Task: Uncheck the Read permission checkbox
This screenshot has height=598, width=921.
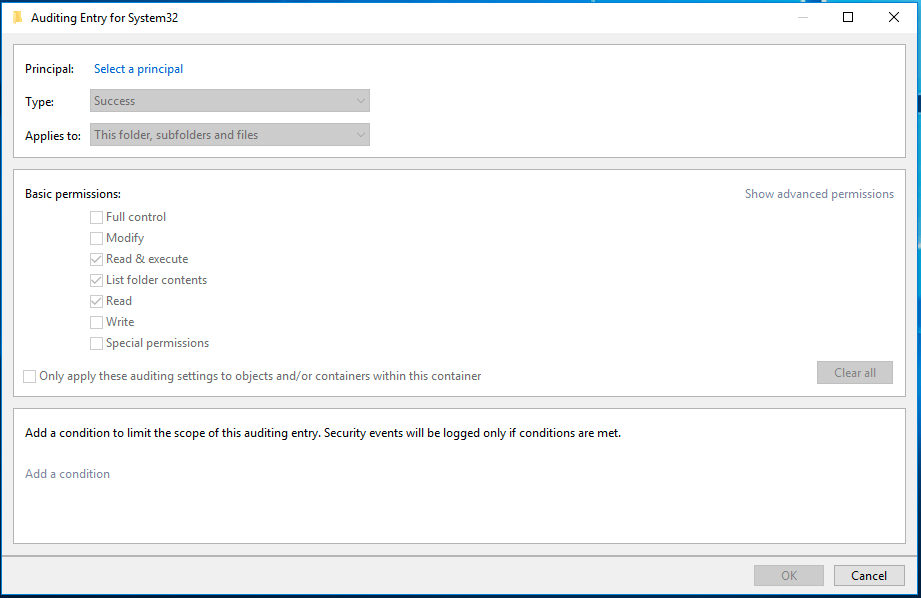Action: [96, 301]
